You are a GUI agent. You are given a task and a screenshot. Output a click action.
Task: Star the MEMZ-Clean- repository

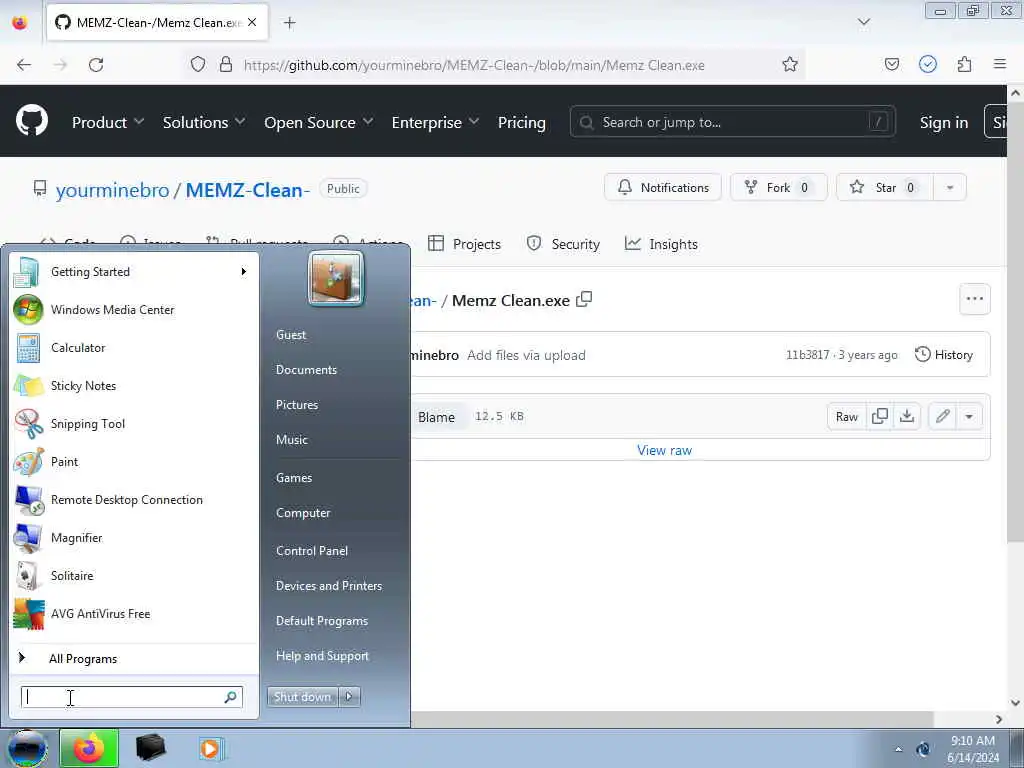click(x=885, y=187)
